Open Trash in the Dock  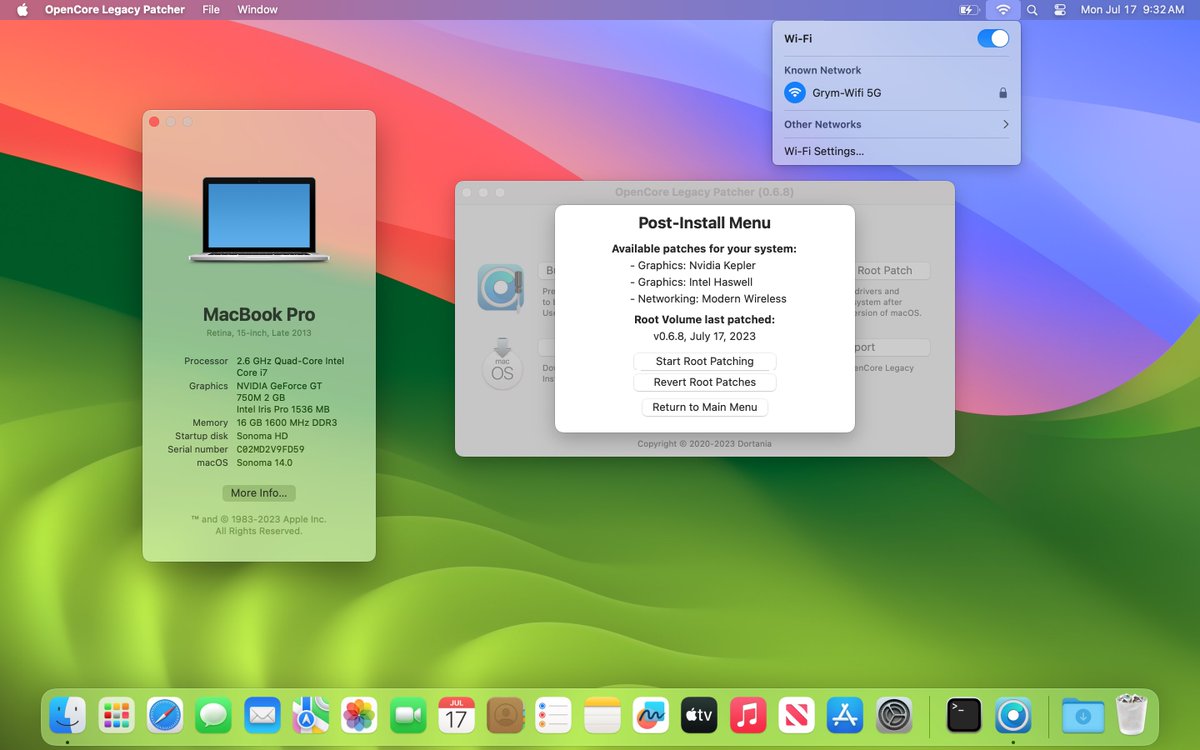point(1131,715)
